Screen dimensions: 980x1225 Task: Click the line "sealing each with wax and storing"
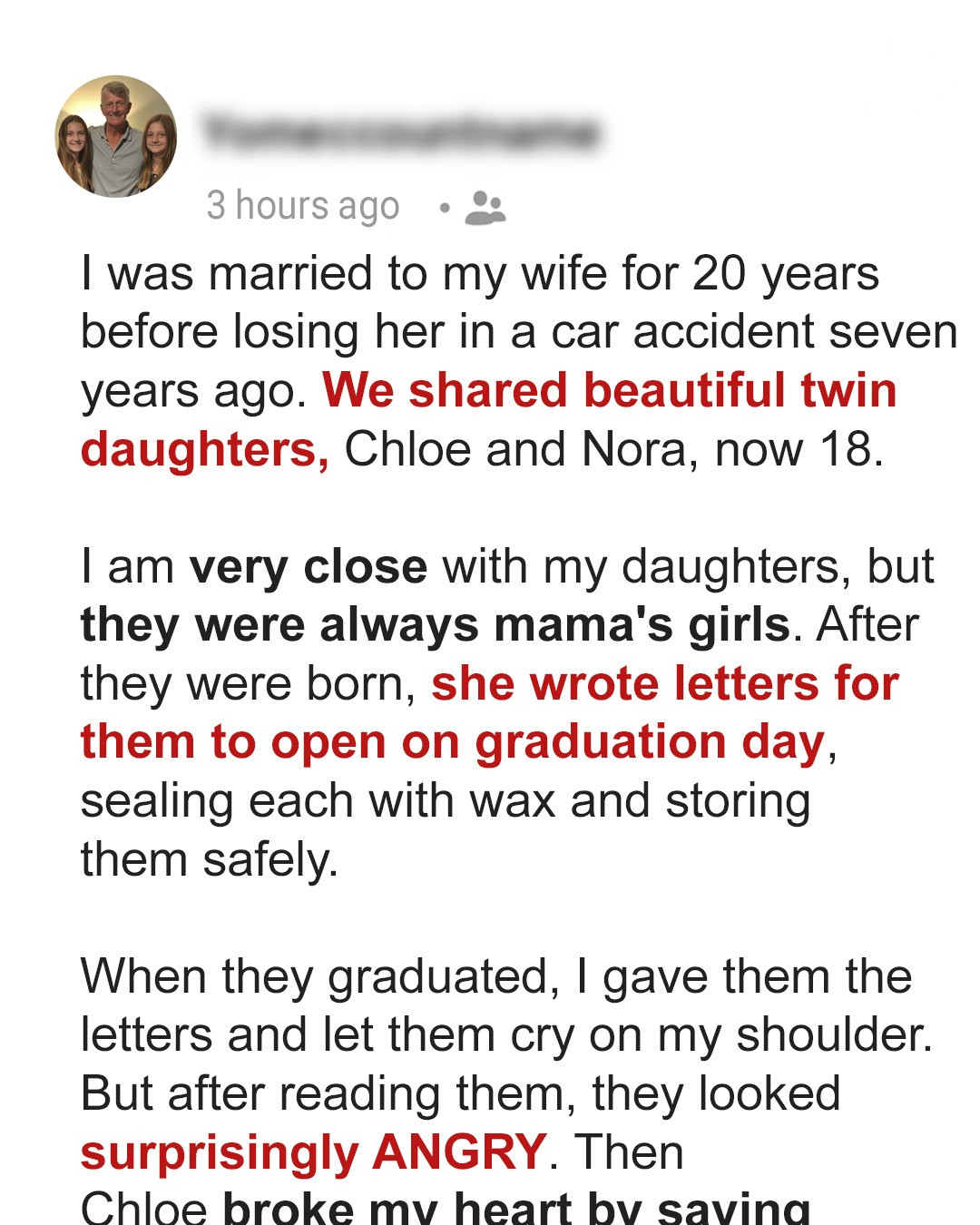[x=445, y=801]
